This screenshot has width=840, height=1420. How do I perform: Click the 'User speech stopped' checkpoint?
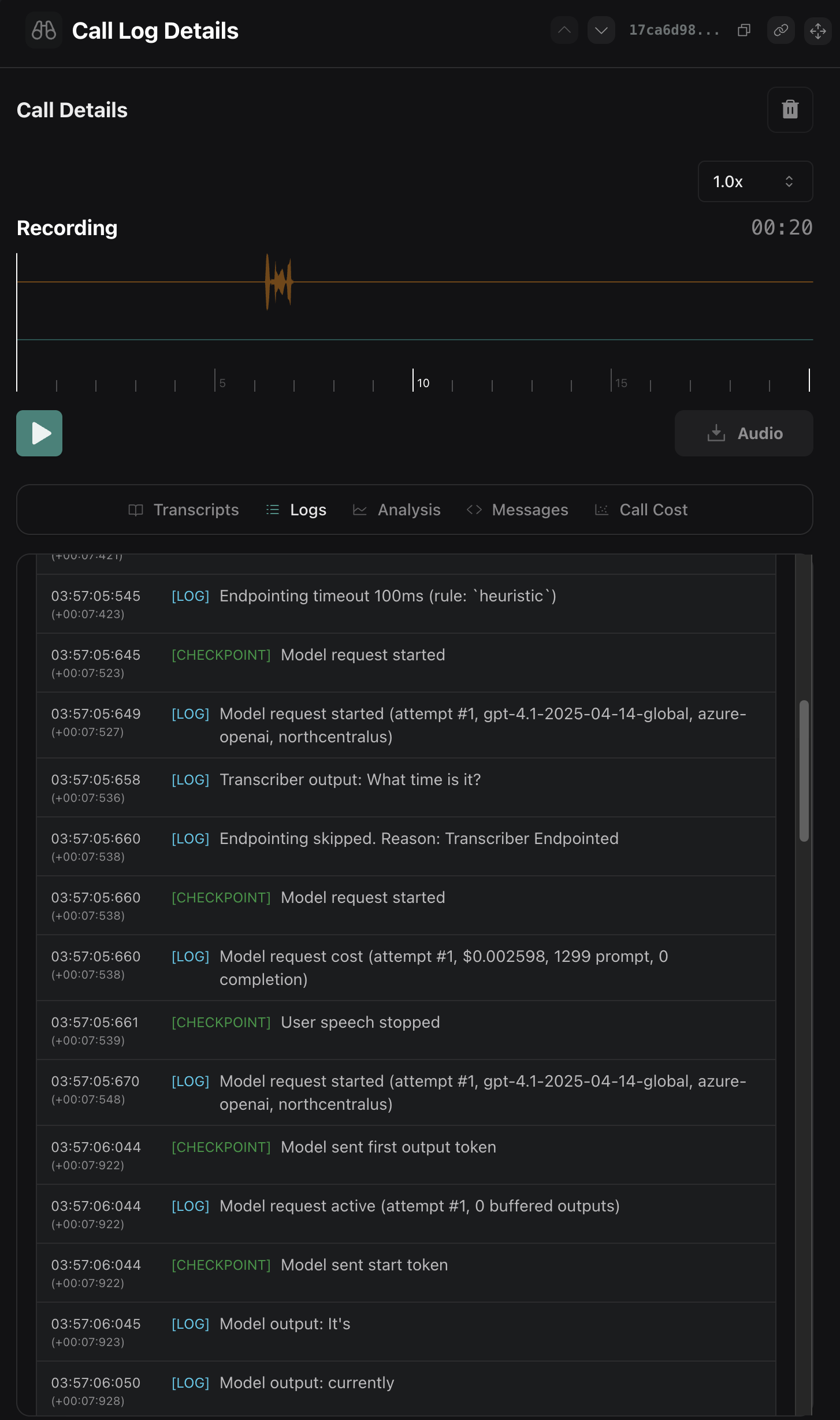point(406,1030)
